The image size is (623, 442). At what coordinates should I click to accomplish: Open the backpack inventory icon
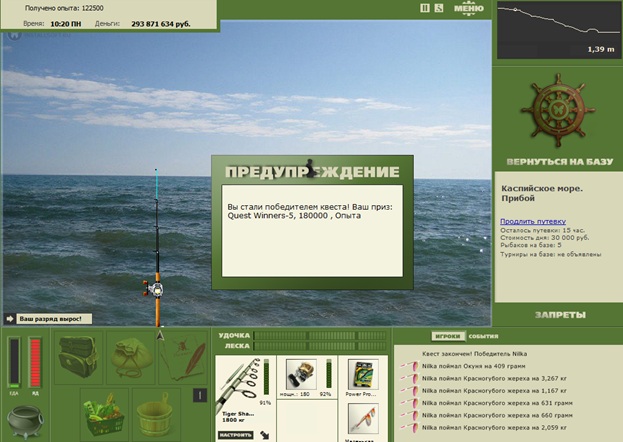point(78,357)
